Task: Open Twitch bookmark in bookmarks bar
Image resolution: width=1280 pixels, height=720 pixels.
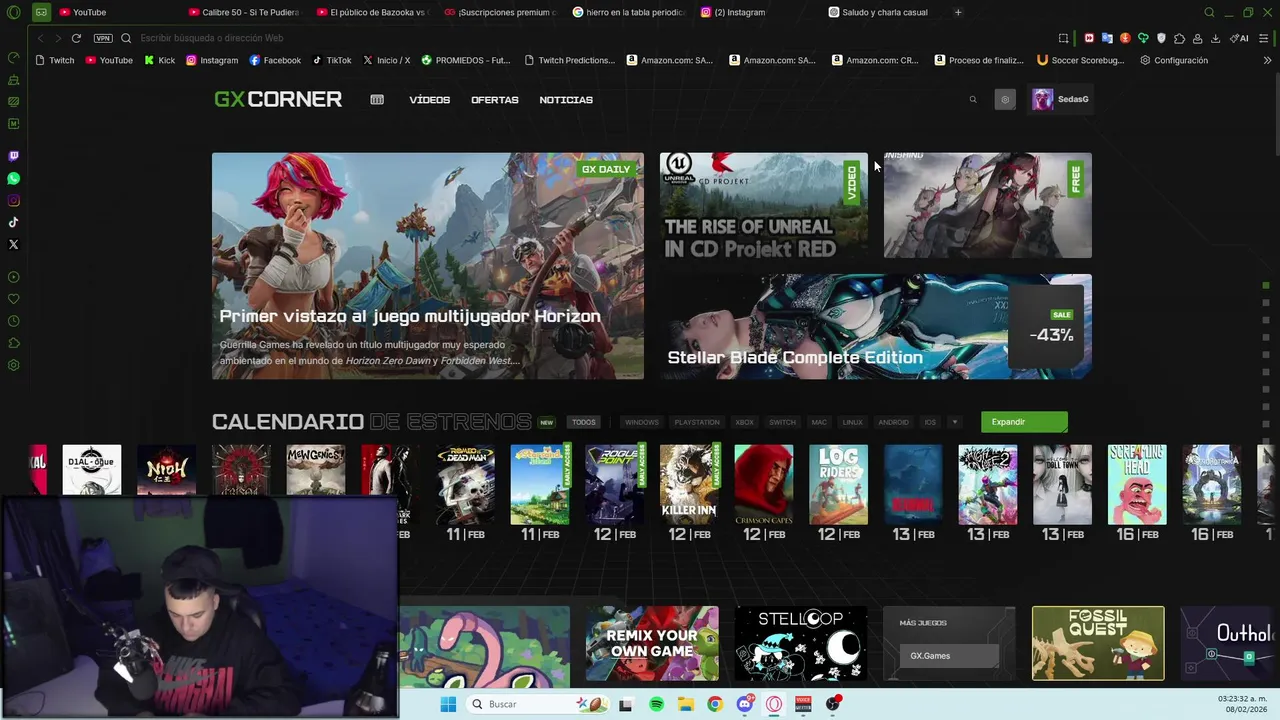Action: [54, 60]
